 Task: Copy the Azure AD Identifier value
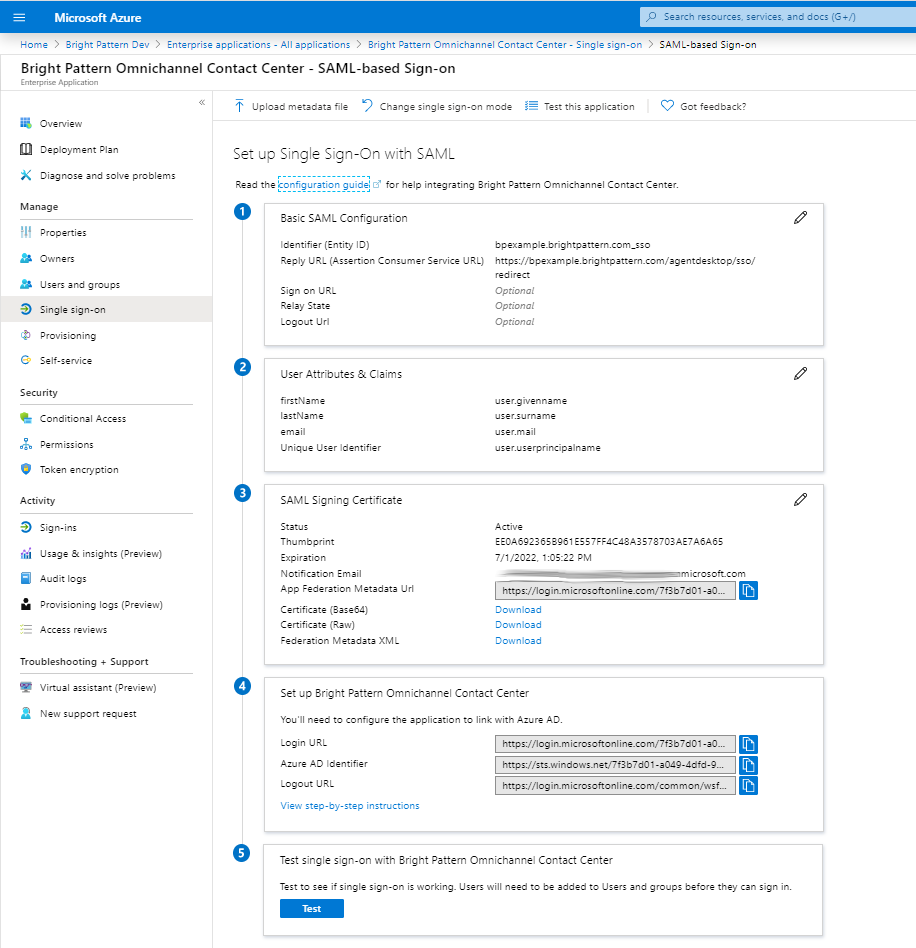coord(749,765)
